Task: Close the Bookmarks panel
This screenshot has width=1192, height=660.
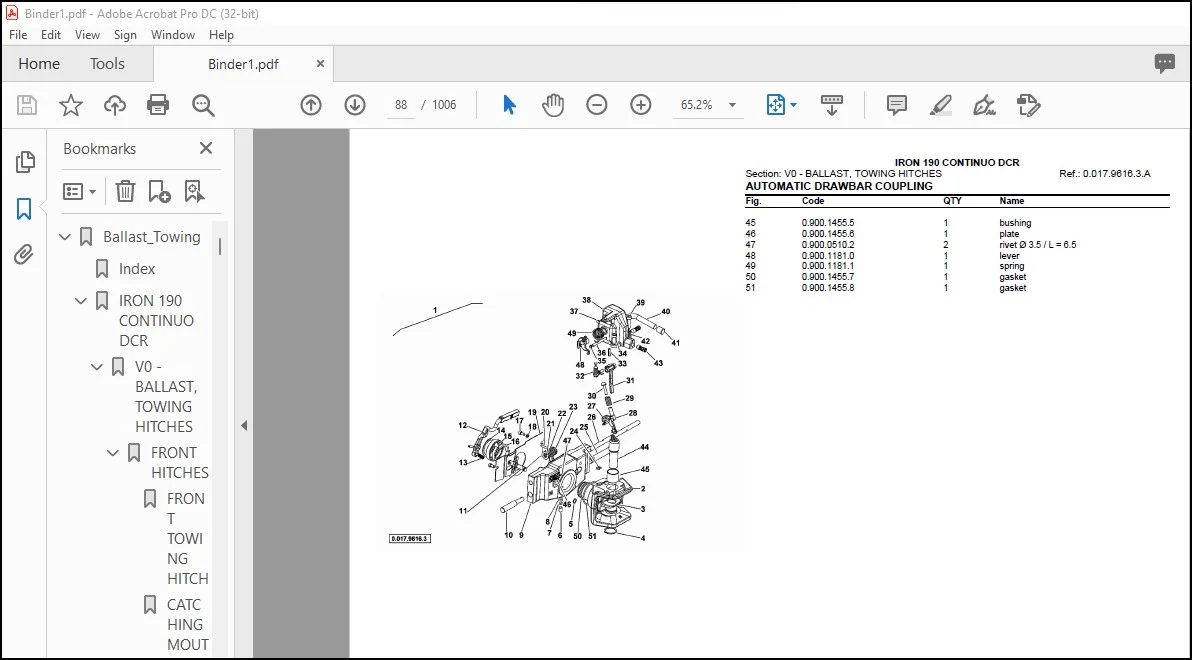Action: tap(206, 148)
